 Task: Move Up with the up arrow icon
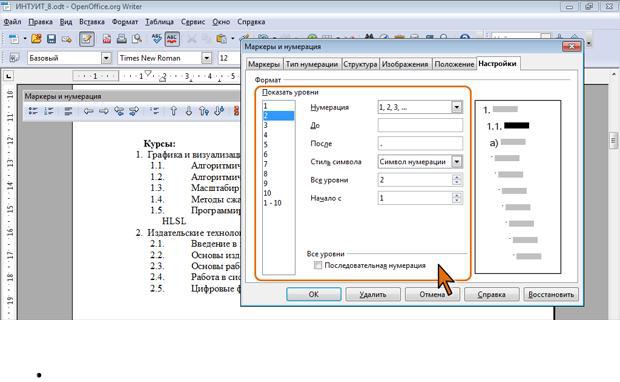173,111
